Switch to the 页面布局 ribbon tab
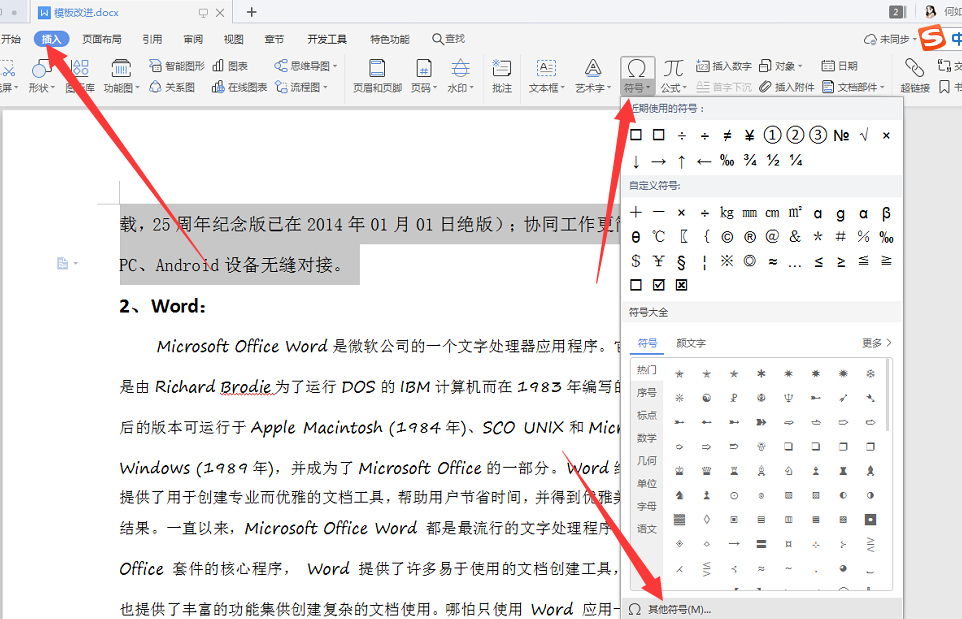 point(102,39)
